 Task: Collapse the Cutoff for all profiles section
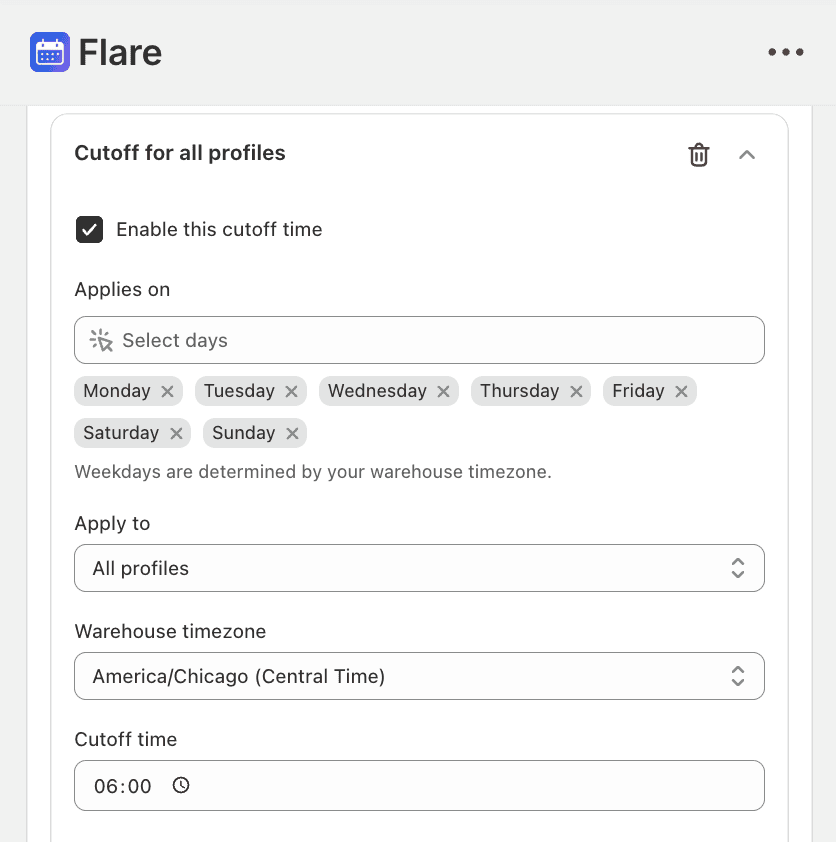click(747, 155)
